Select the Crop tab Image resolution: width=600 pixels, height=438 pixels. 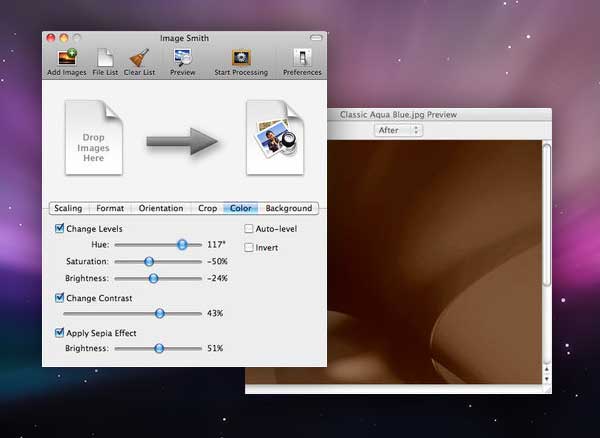pos(207,208)
